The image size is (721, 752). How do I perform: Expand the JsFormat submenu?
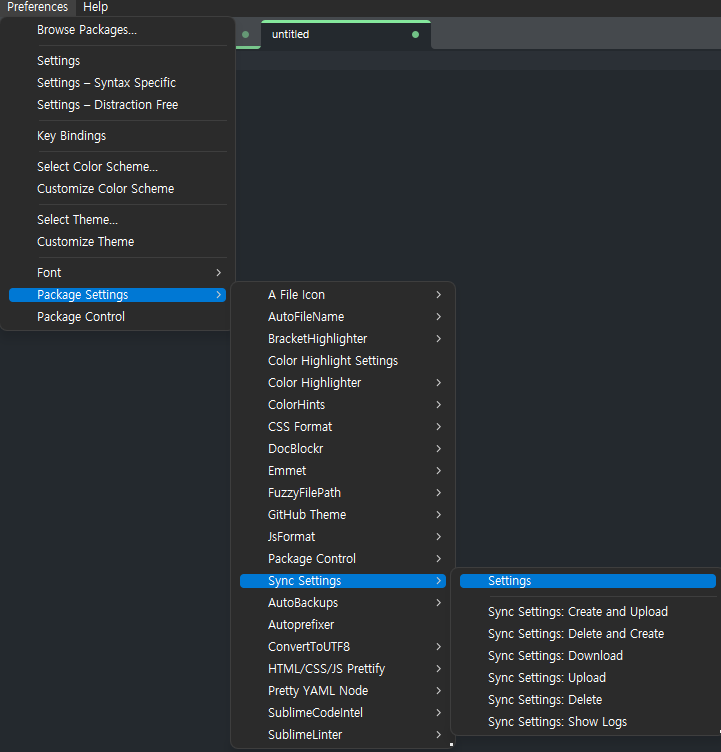(343, 538)
